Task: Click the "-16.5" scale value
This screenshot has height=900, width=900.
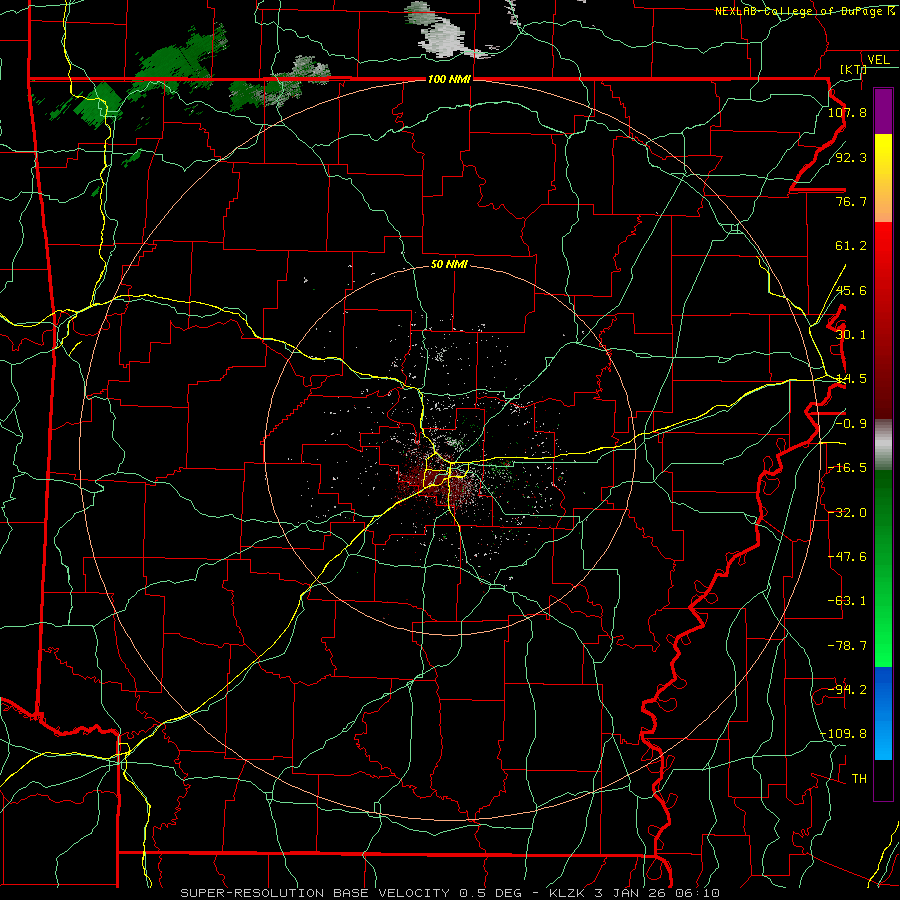Action: pos(847,468)
